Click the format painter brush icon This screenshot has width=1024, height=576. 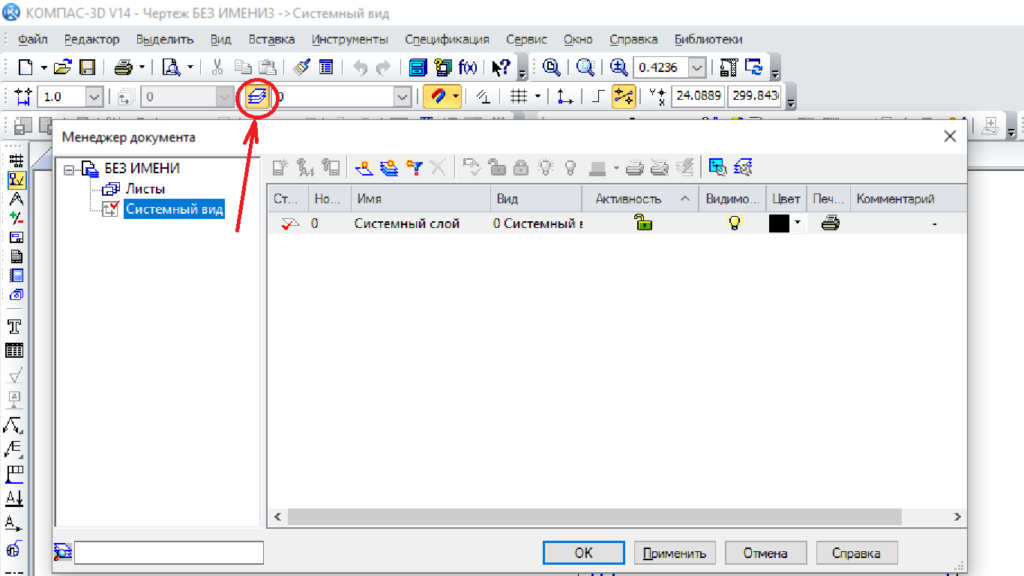pyautogui.click(x=301, y=68)
